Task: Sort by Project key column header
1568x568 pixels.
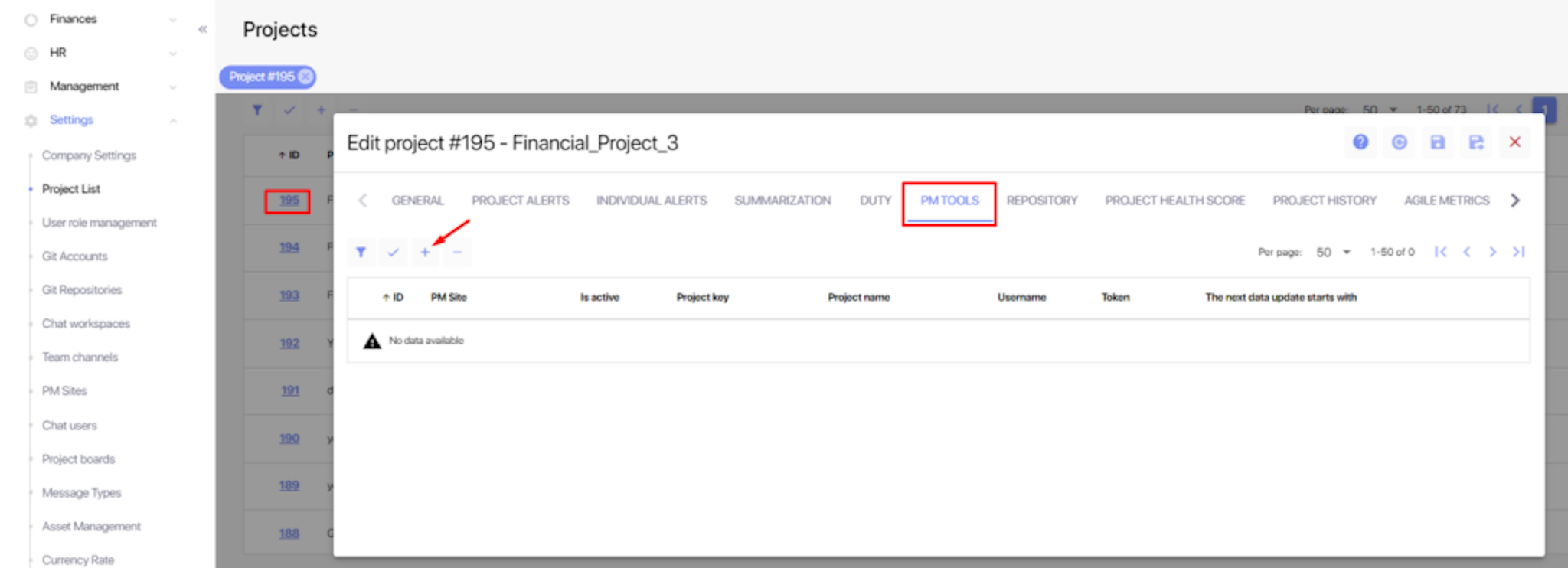Action: coord(702,297)
